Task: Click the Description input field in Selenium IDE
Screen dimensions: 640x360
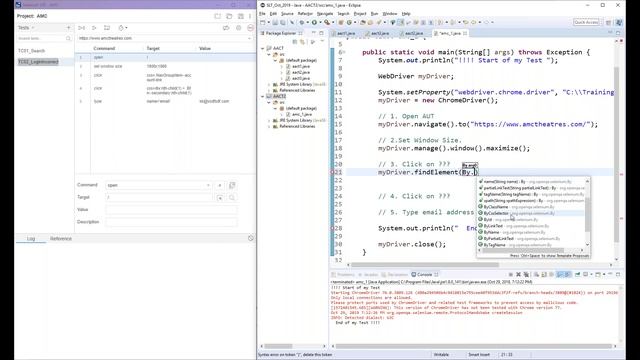Action: click(x=171, y=222)
